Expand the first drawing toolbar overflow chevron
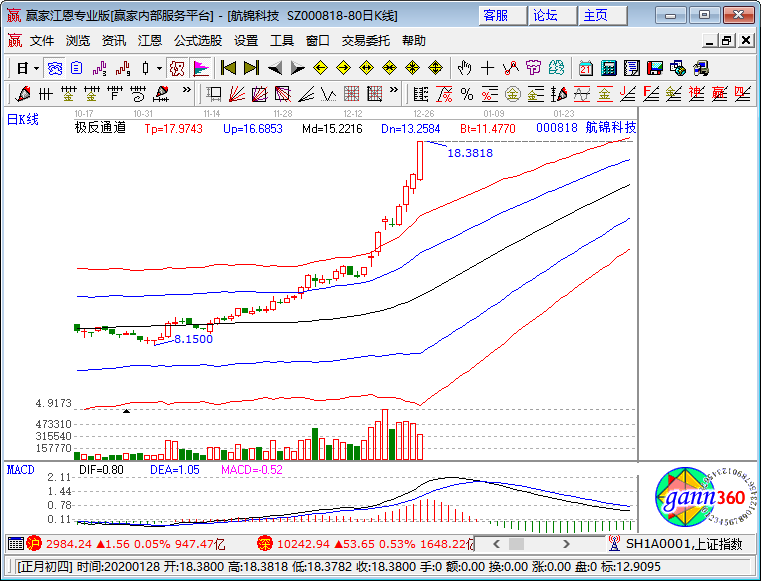The height and width of the screenshot is (581, 761). tap(186, 90)
